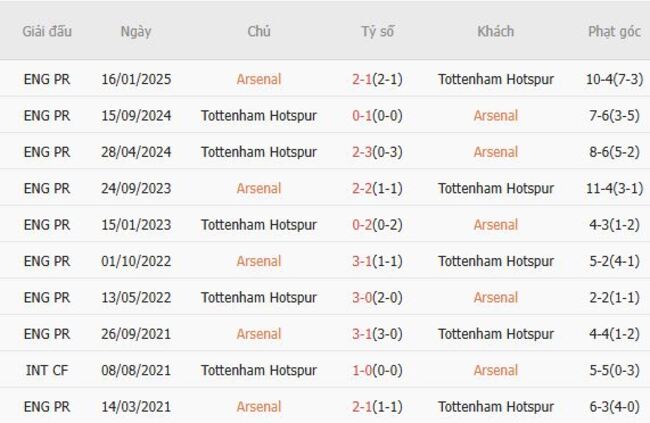650x423 pixels.
Task: Select the Khách column header
Action: (x=495, y=31)
